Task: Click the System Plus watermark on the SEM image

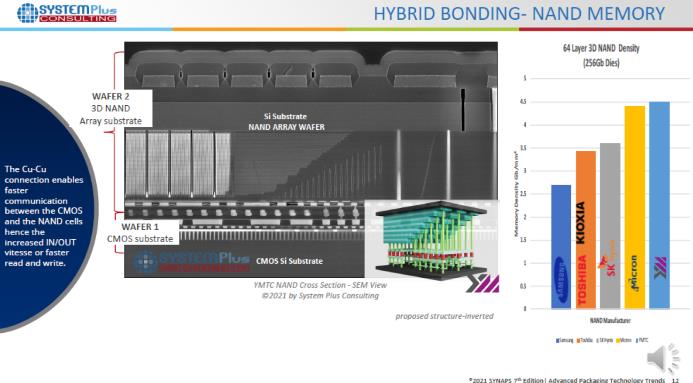Action: click(x=191, y=261)
